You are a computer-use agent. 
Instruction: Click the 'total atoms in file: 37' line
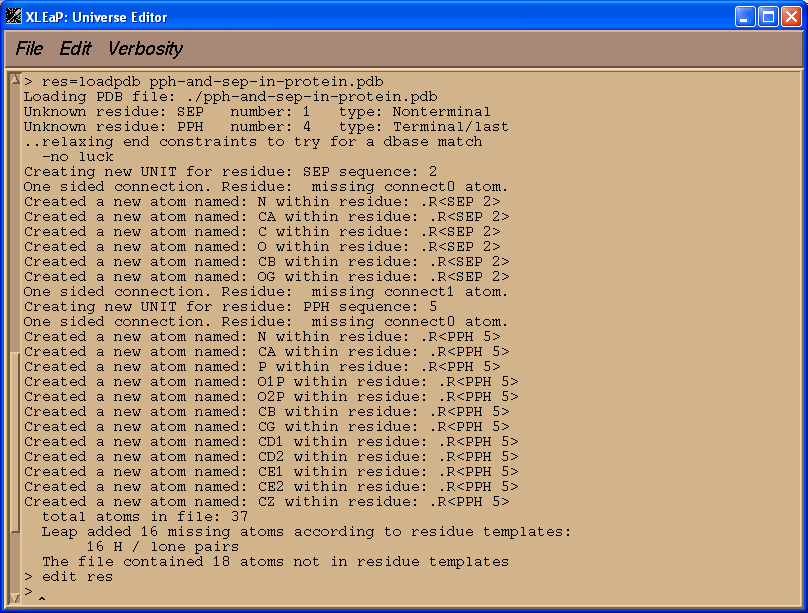pyautogui.click(x=145, y=516)
